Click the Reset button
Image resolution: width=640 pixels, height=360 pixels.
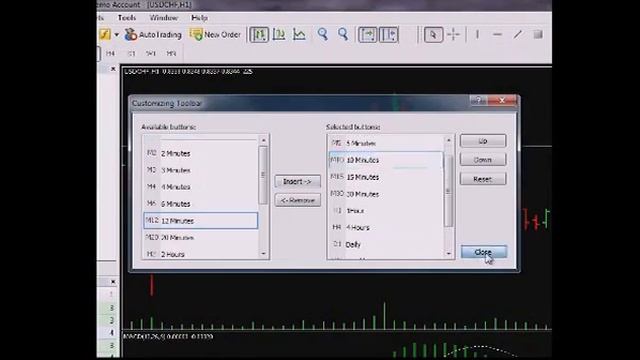[x=483, y=179]
